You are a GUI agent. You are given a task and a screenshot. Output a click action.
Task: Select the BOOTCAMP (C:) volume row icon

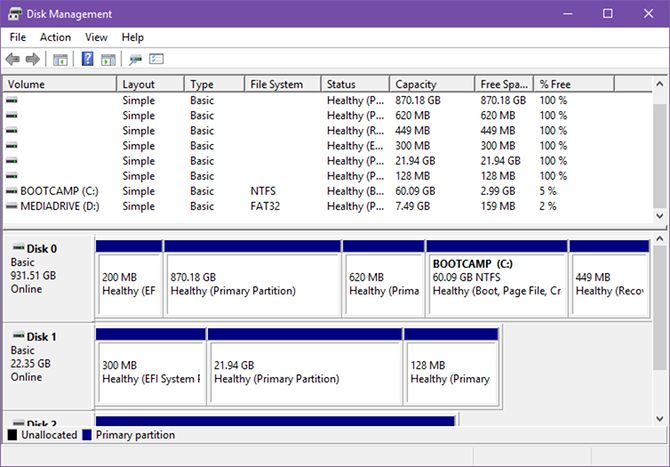coord(11,191)
